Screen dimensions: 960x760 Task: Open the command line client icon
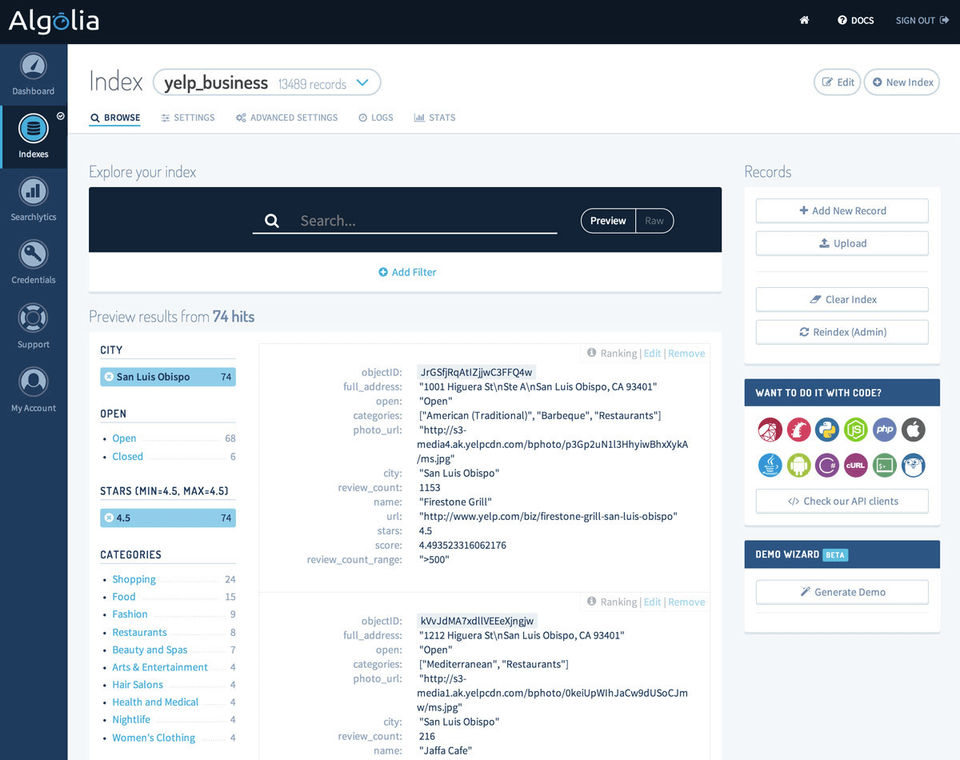pos(884,465)
